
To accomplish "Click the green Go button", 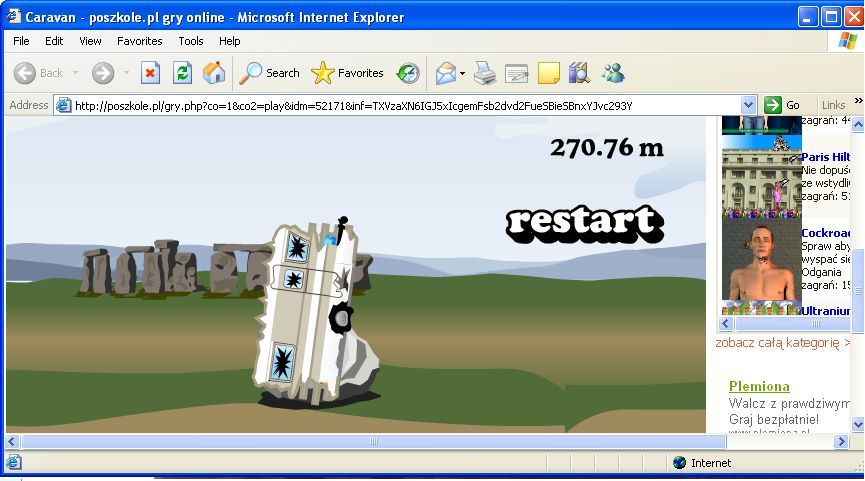I will [782, 105].
